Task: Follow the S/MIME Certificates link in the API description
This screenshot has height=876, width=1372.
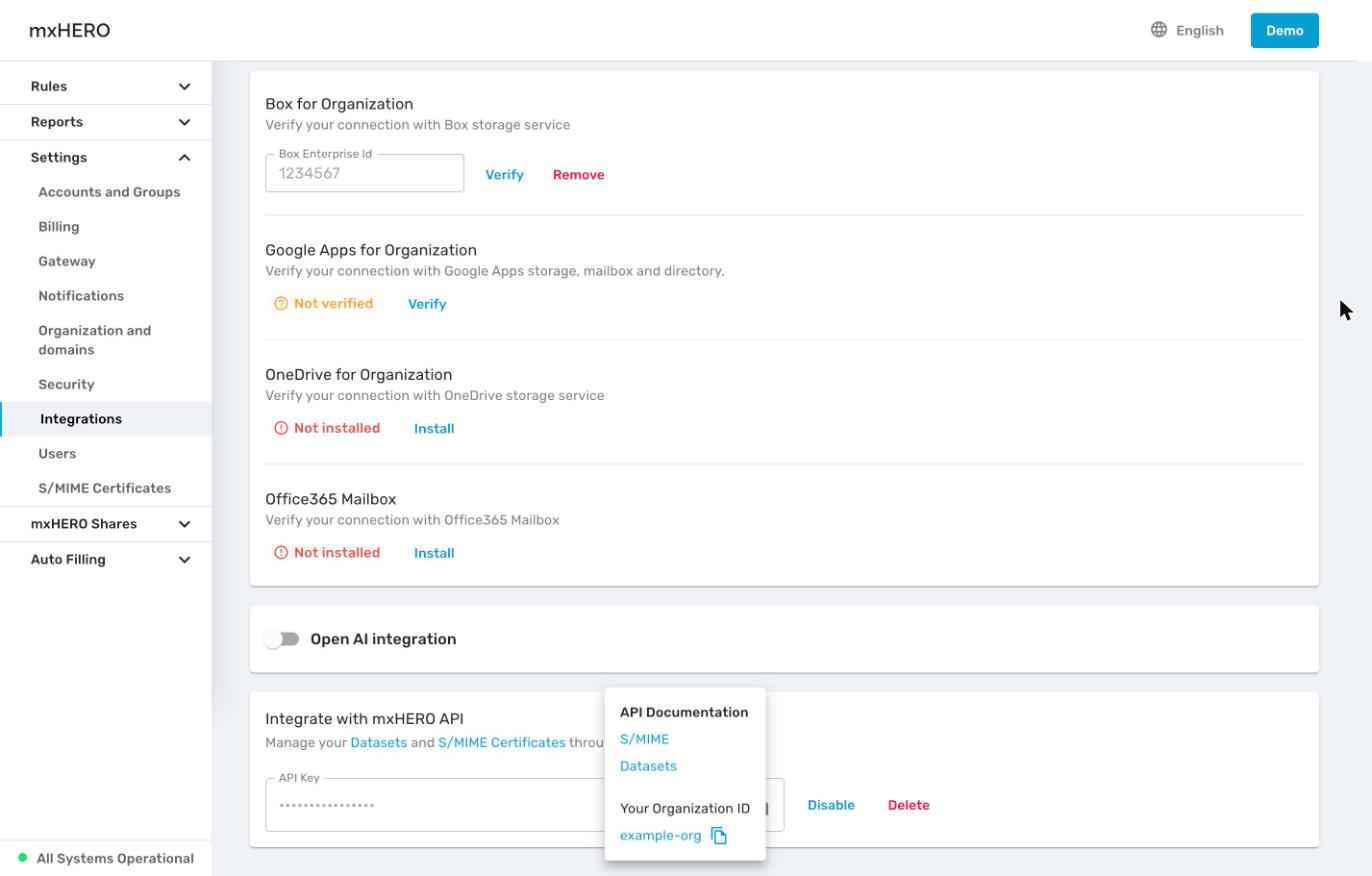Action: coord(501,743)
